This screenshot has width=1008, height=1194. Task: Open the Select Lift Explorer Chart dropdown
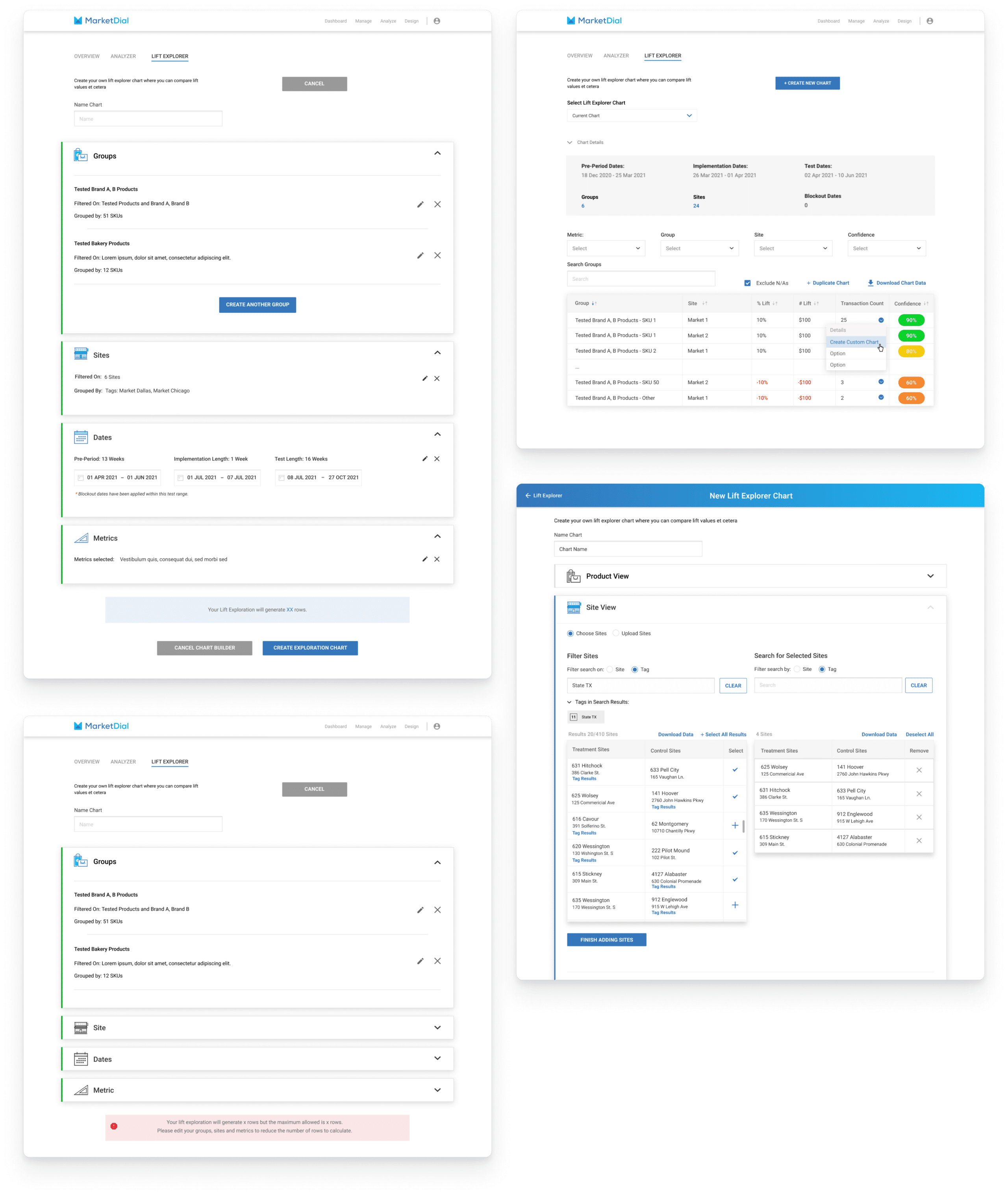[632, 115]
